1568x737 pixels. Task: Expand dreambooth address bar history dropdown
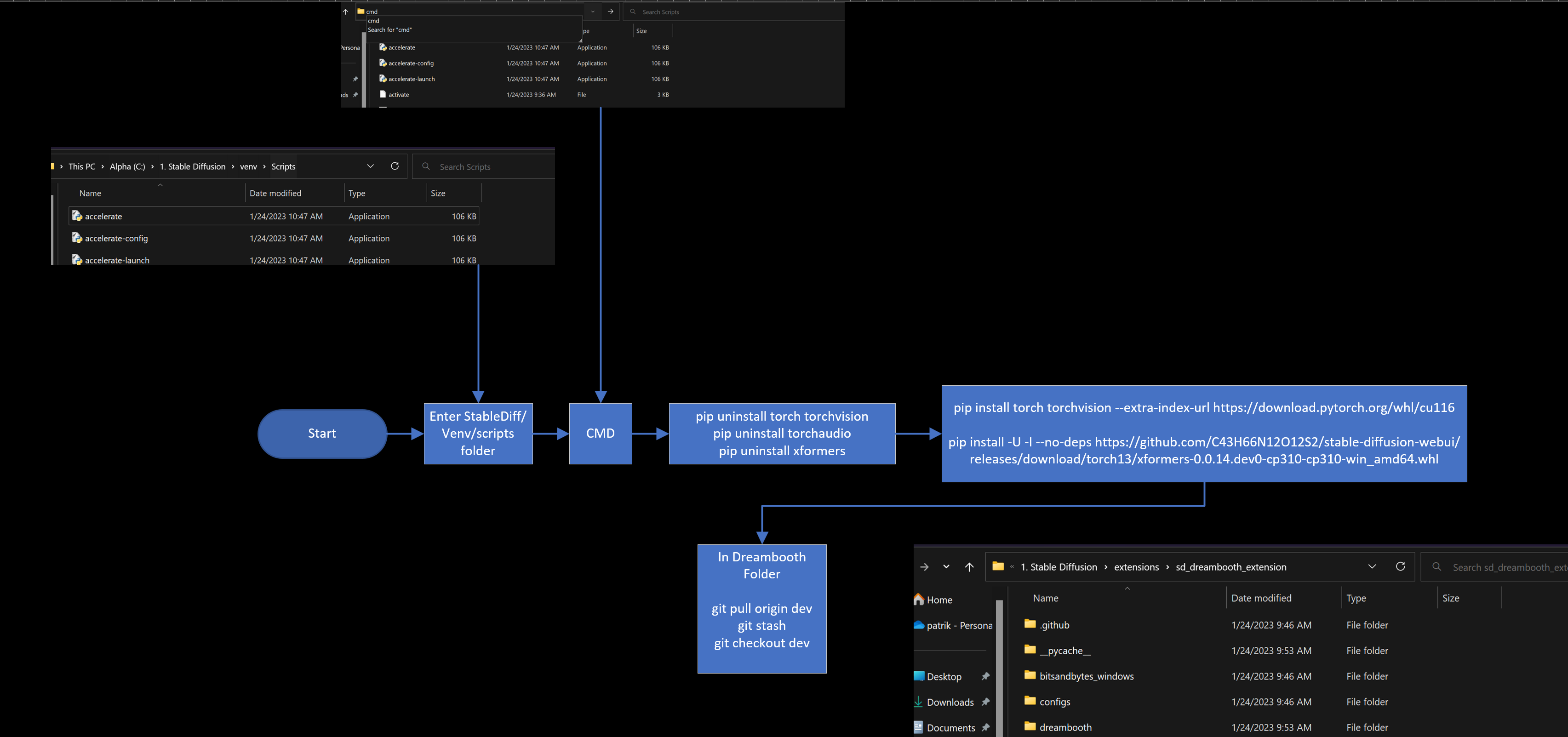click(x=1372, y=566)
